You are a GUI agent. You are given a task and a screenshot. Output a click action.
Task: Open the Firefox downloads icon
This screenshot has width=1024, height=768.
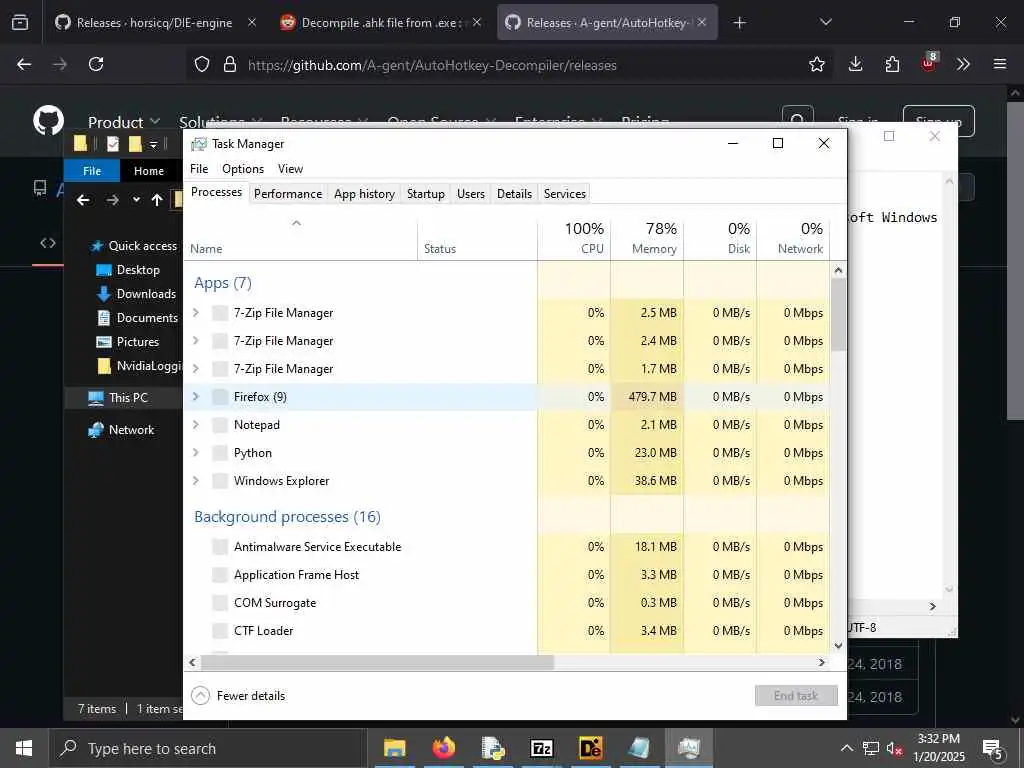coord(856,64)
